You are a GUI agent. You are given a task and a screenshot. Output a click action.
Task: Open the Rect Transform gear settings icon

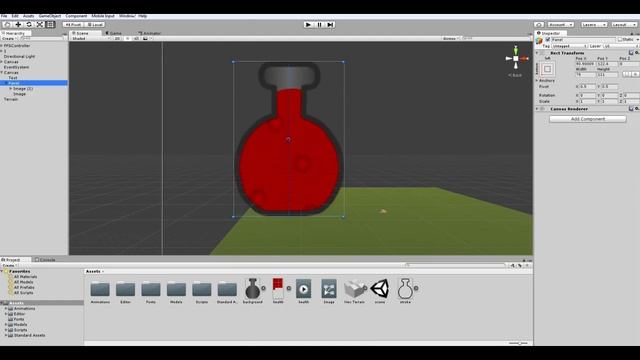[x=636, y=53]
